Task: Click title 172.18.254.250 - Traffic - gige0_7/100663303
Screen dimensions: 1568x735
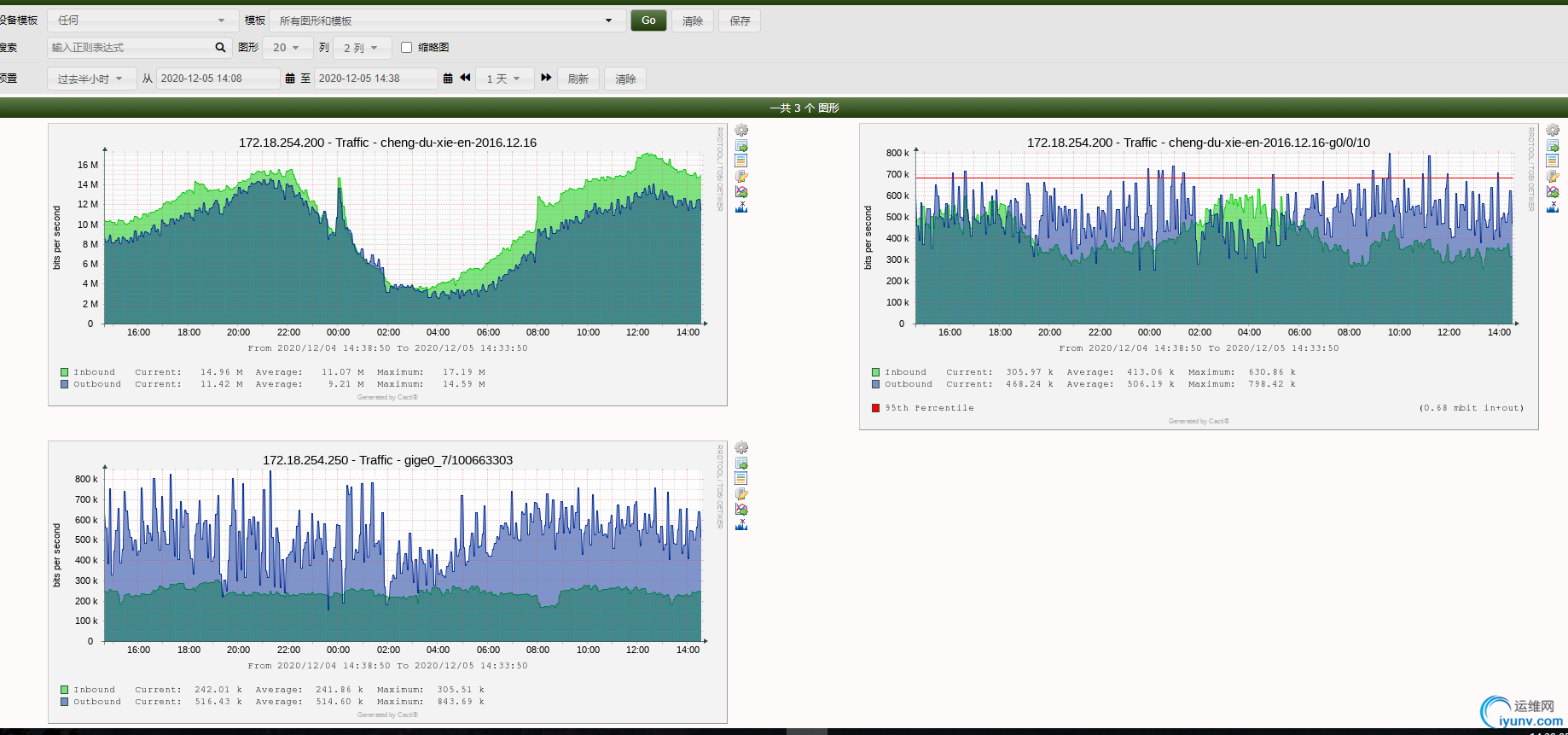Action: (387, 460)
